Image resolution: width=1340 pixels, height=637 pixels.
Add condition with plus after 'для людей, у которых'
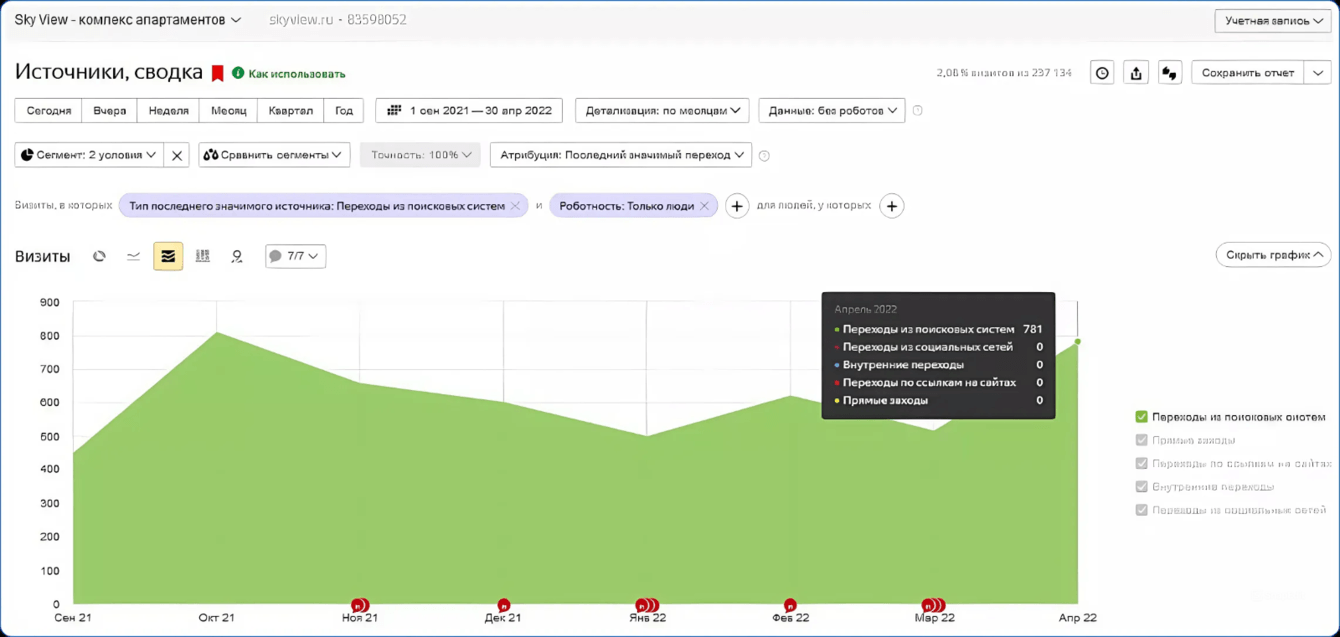pyautogui.click(x=892, y=206)
